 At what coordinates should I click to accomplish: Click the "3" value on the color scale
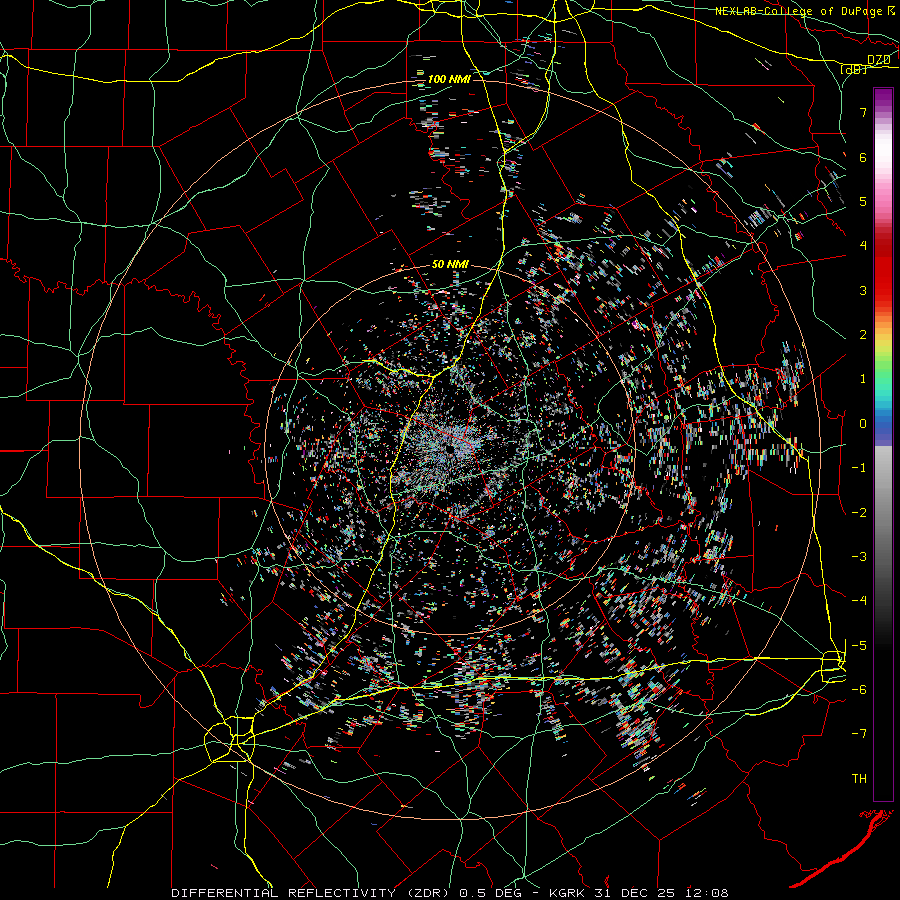(863, 290)
